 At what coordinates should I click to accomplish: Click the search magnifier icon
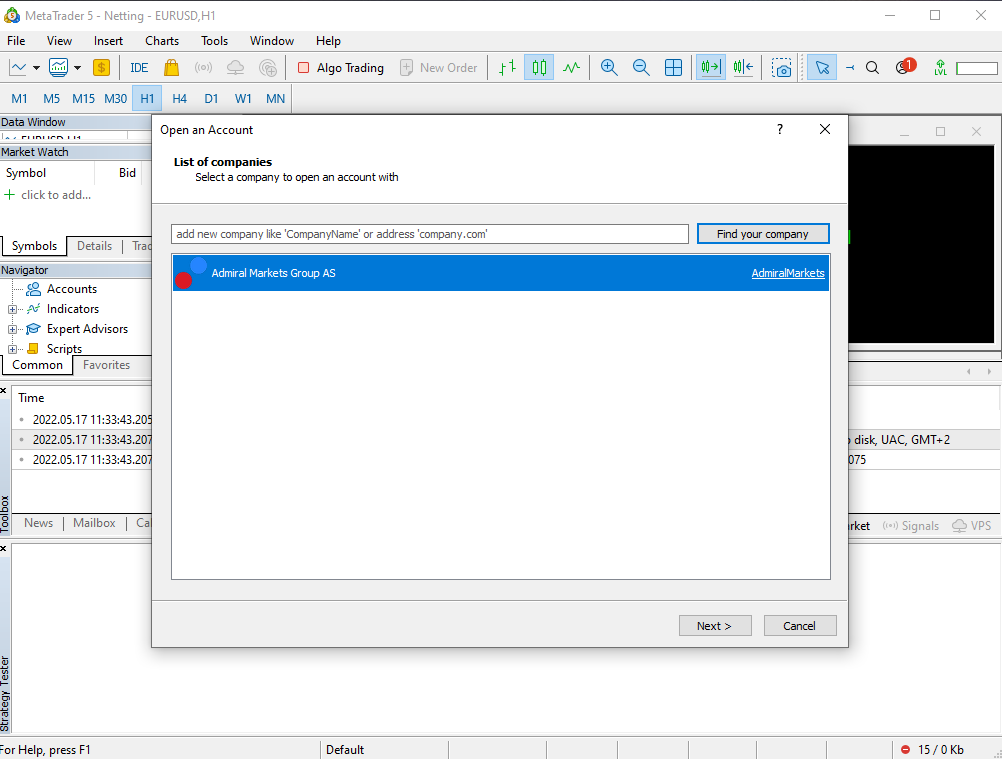872,67
